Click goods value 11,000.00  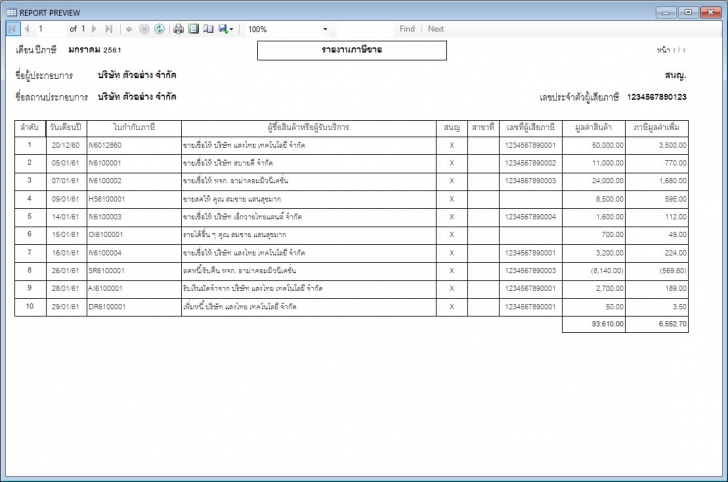coord(608,163)
